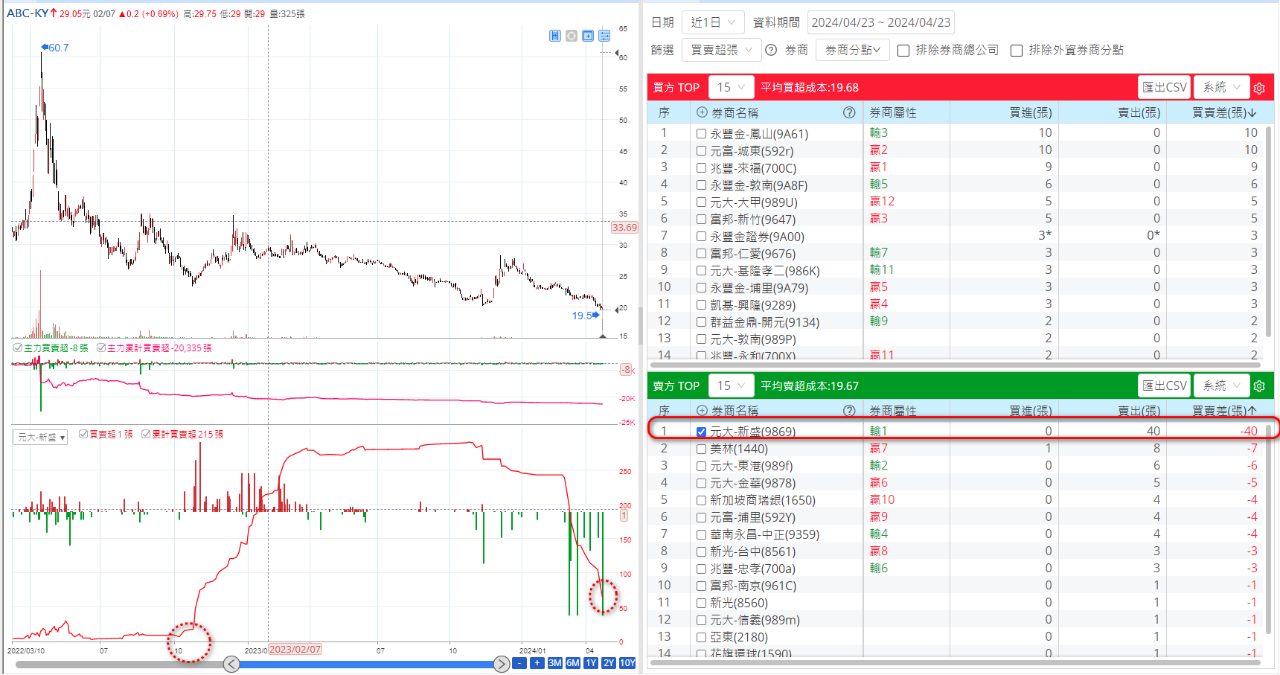Click the timeline scrollbar handle below the chart
Viewport: 1280px width, 675px height.
(367, 662)
